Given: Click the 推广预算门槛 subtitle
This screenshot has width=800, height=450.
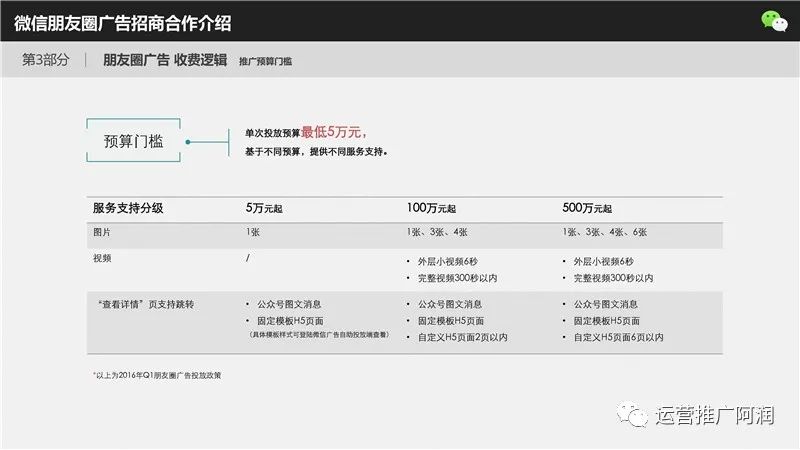Looking at the screenshot, I should [265, 61].
